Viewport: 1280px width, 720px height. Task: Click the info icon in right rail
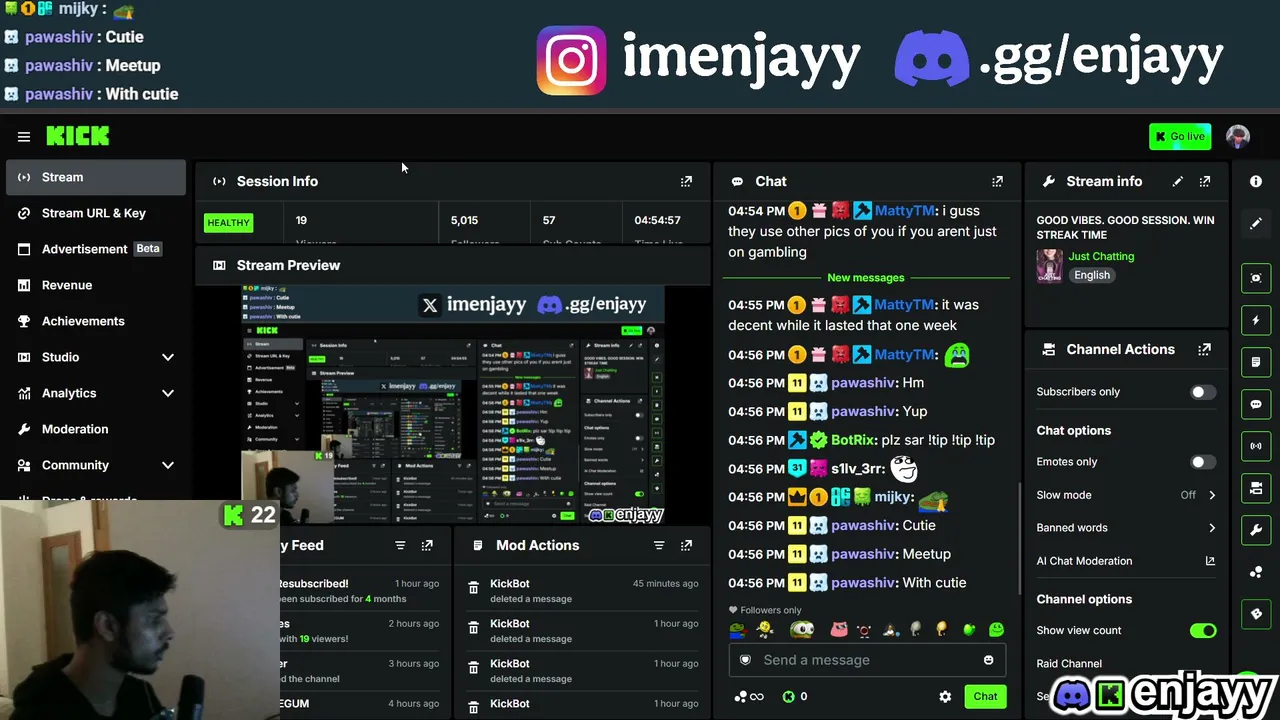pos(1256,181)
